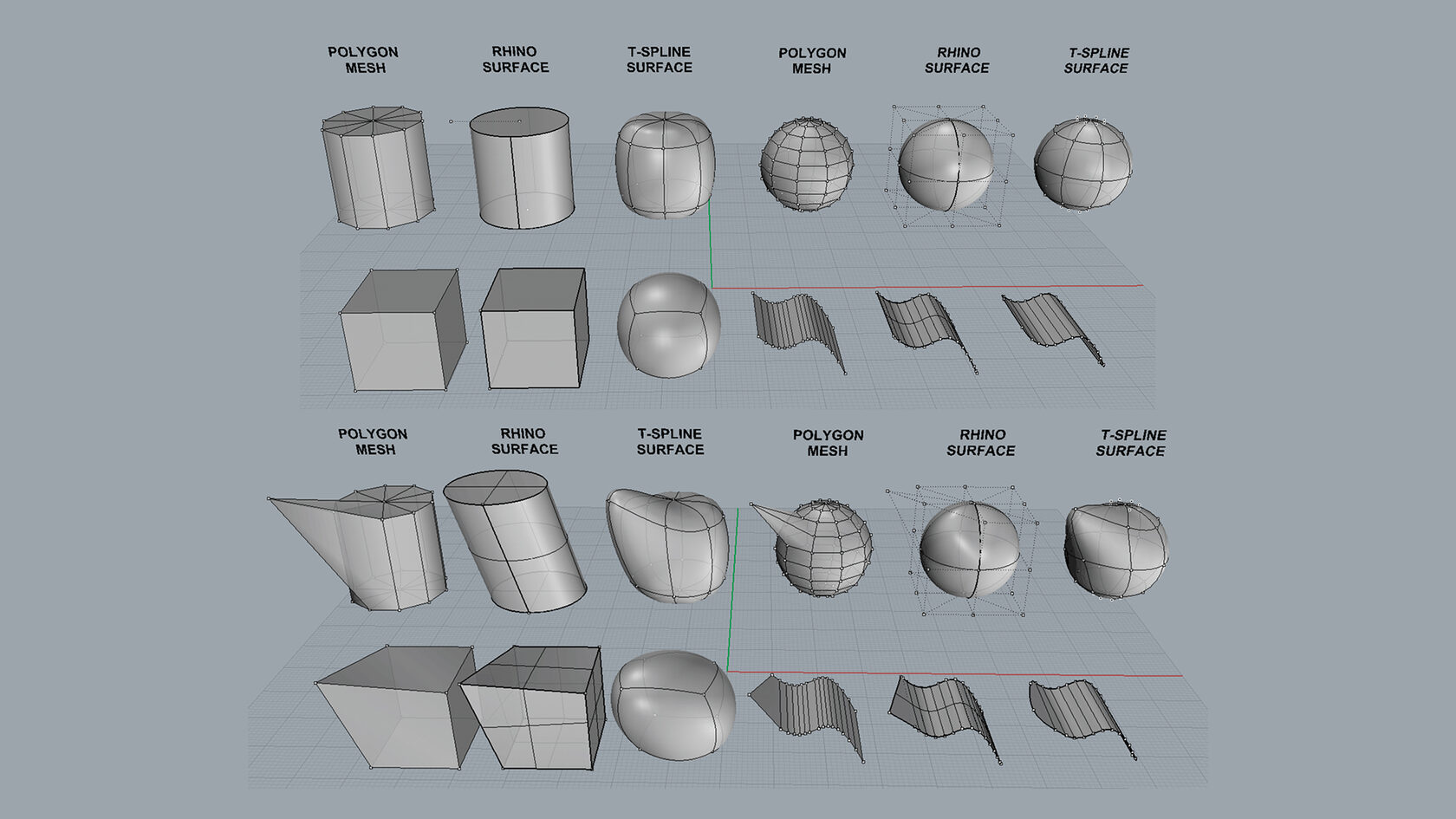Select the dented Rhino sphere inside its control cage

[x=970, y=549]
